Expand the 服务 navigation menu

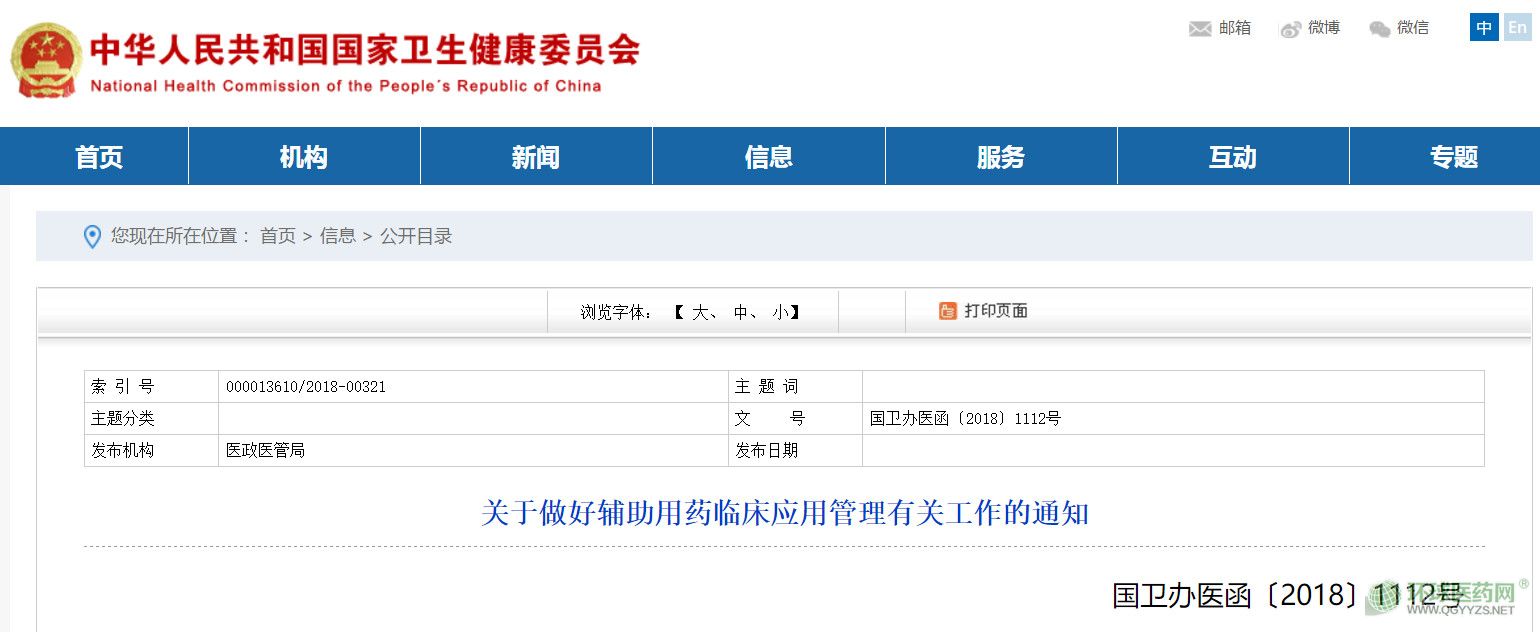[x=1001, y=157]
